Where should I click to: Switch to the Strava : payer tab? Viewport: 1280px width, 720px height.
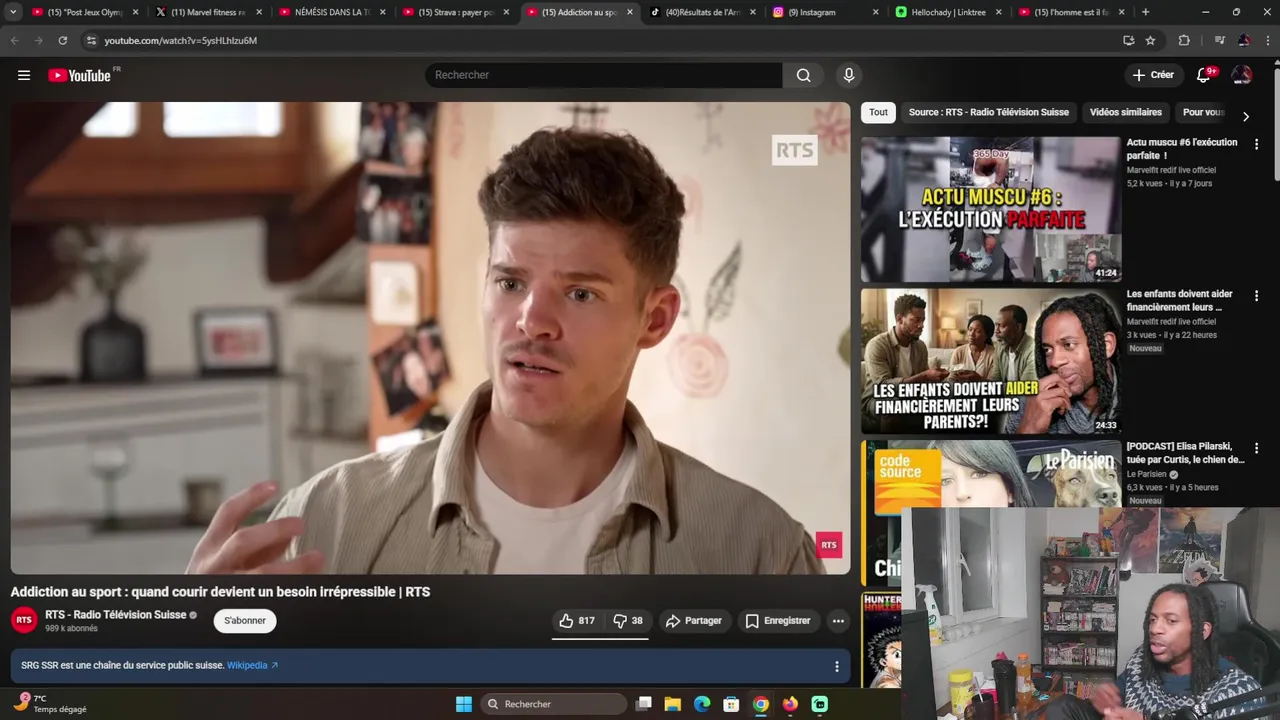(456, 12)
